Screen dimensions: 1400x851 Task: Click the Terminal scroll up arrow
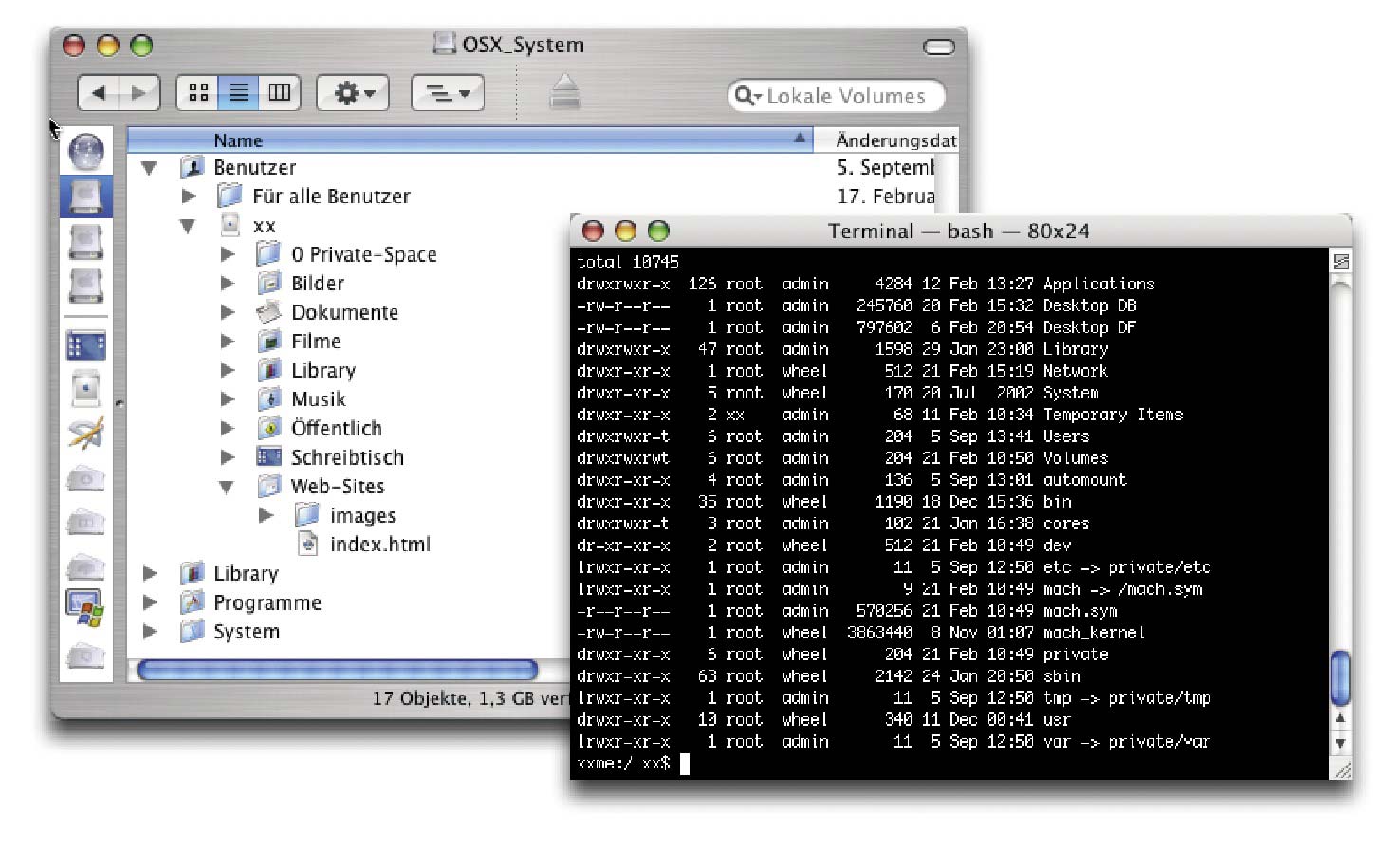1340,719
